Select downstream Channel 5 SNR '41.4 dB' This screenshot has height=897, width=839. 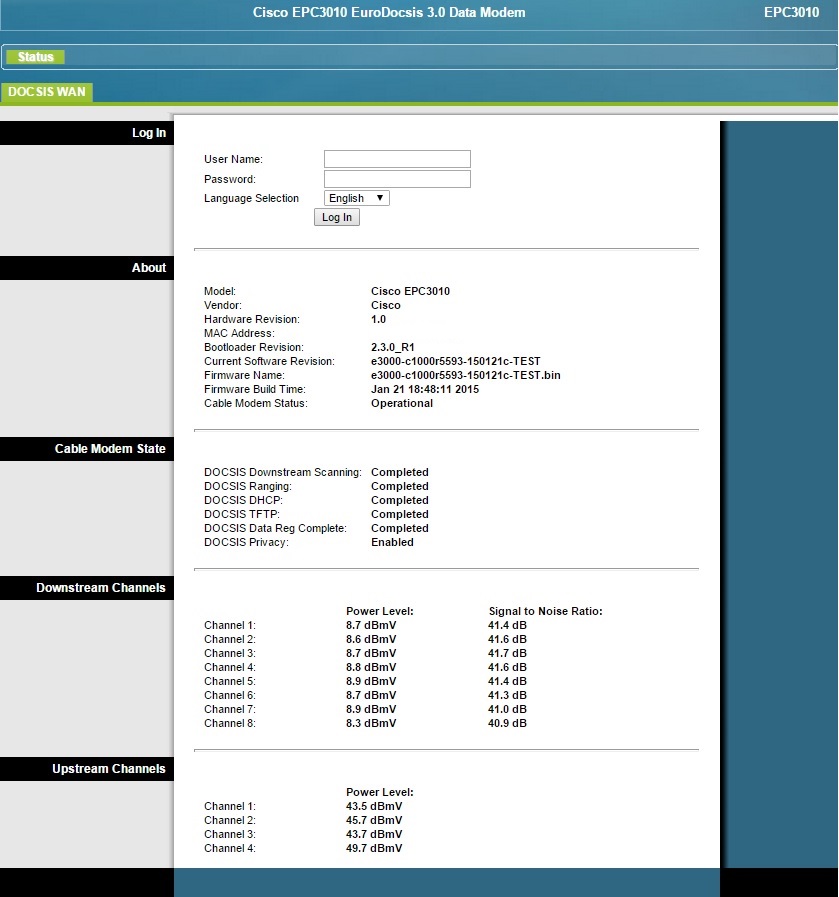[x=507, y=681]
